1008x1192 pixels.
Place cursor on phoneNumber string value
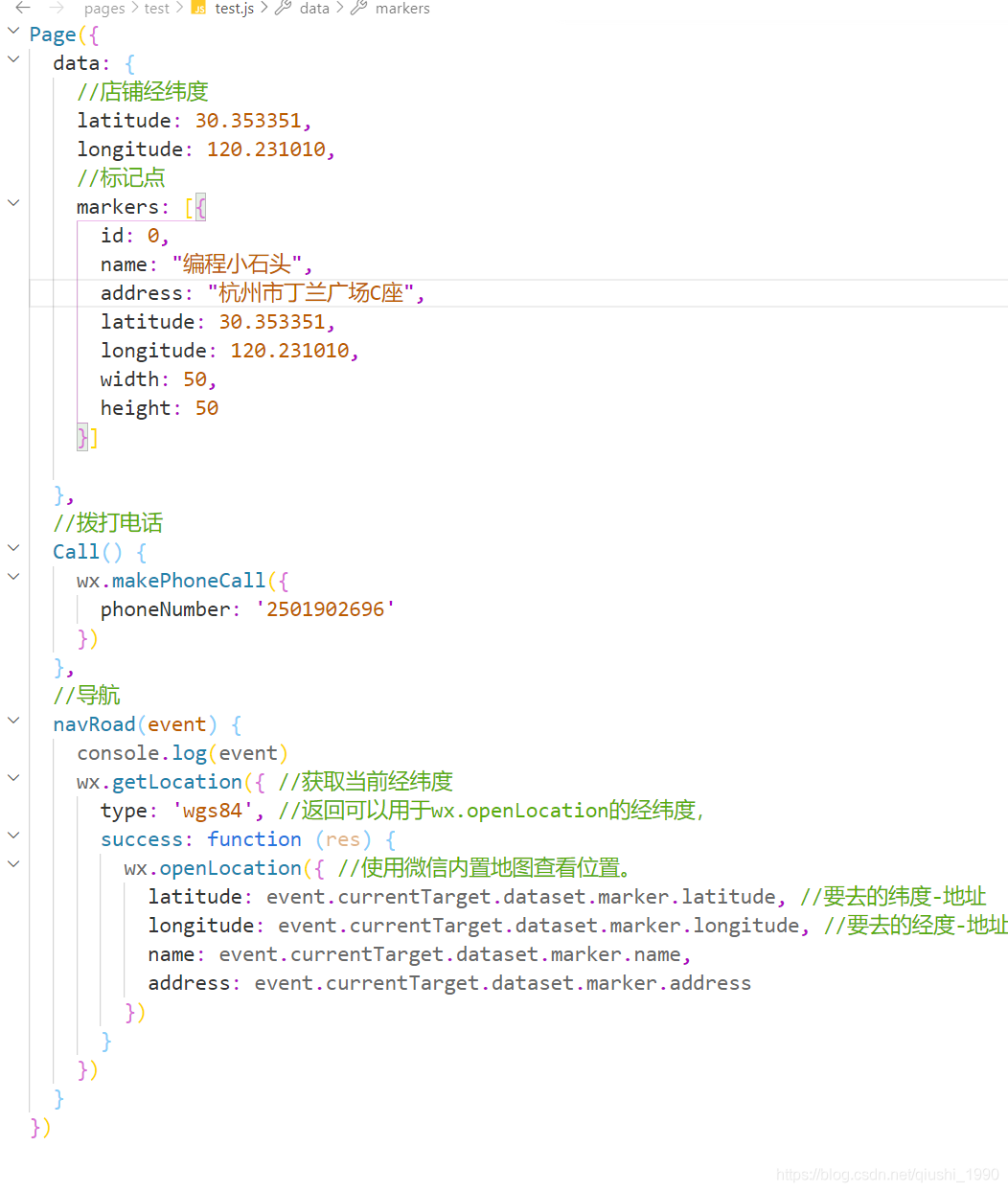[325, 609]
